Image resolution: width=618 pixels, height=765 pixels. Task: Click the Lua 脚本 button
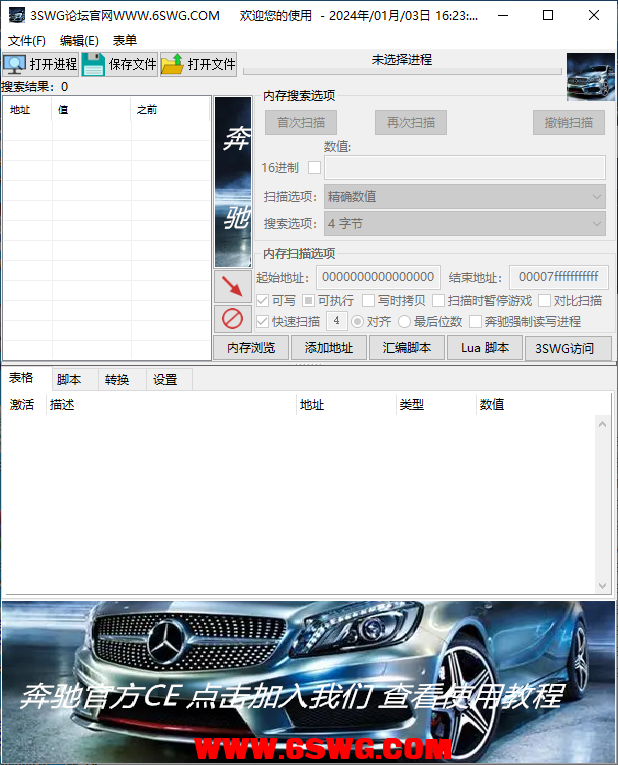click(485, 348)
